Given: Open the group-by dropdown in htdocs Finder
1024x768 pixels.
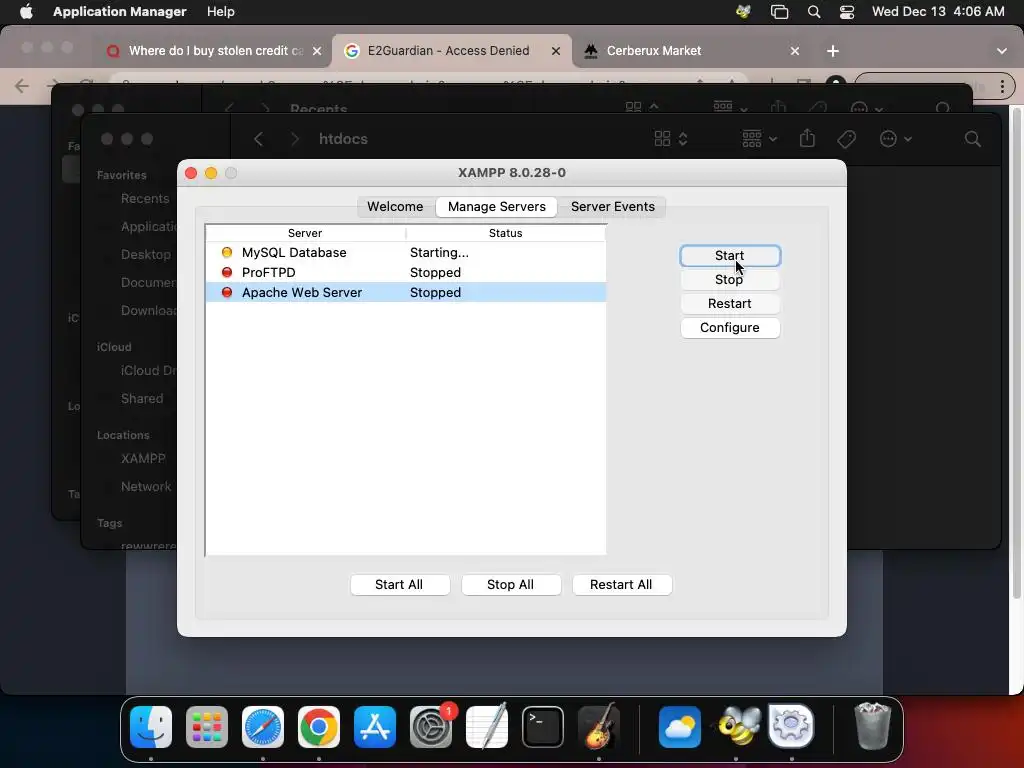Looking at the screenshot, I should 760,139.
